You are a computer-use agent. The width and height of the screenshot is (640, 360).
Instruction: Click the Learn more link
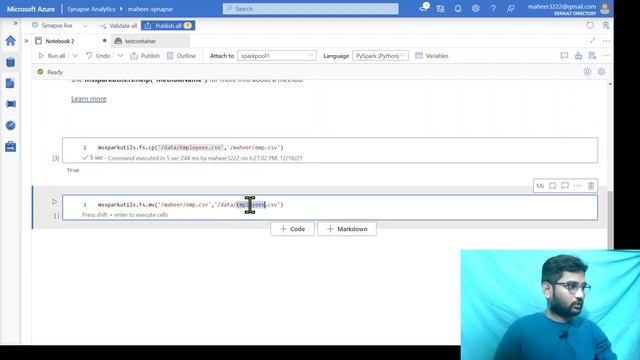point(89,99)
